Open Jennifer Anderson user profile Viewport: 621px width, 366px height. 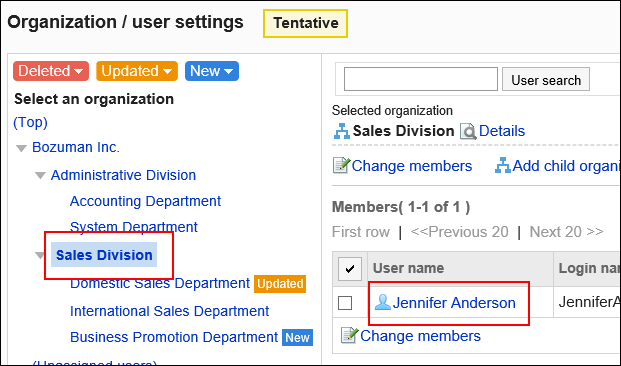point(454,303)
